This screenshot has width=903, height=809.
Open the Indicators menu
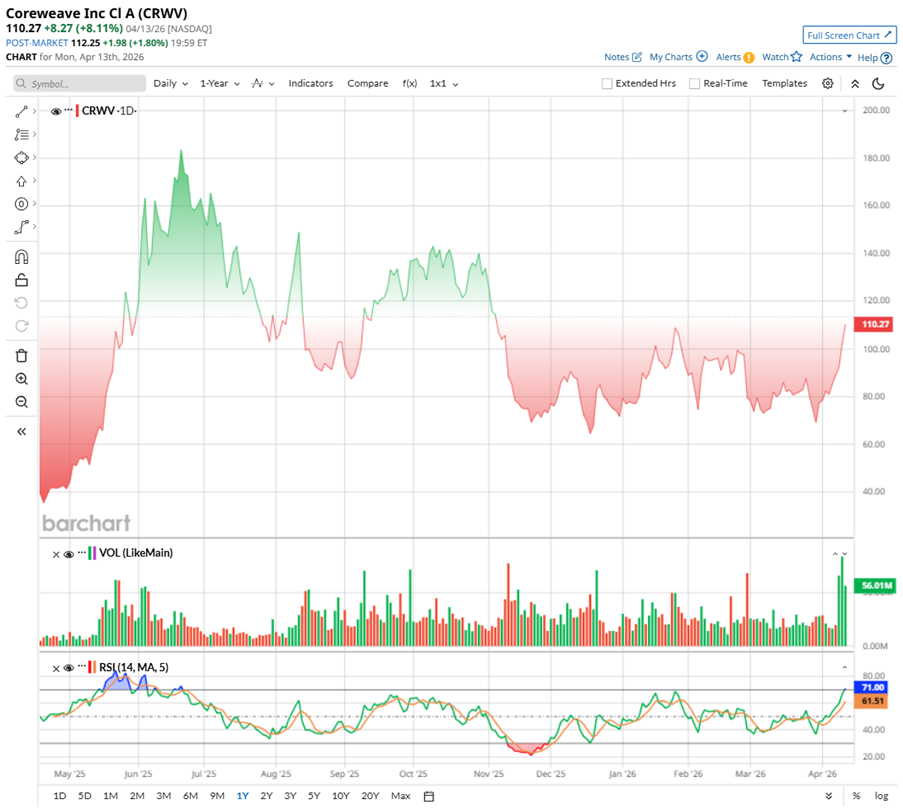pos(310,84)
